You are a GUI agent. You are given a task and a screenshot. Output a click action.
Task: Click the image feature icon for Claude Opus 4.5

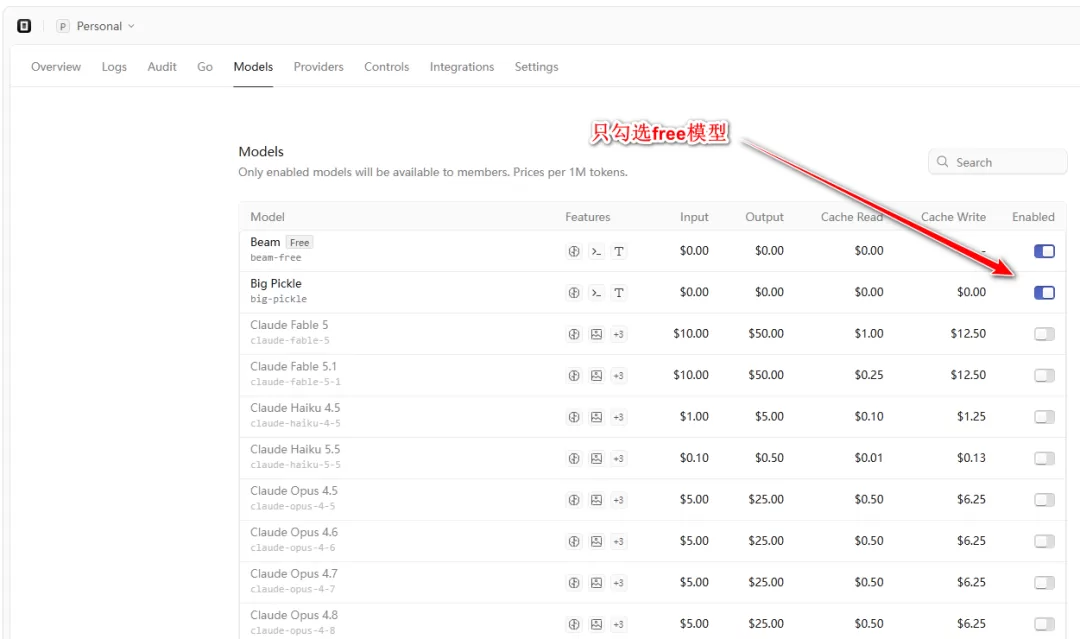596,500
